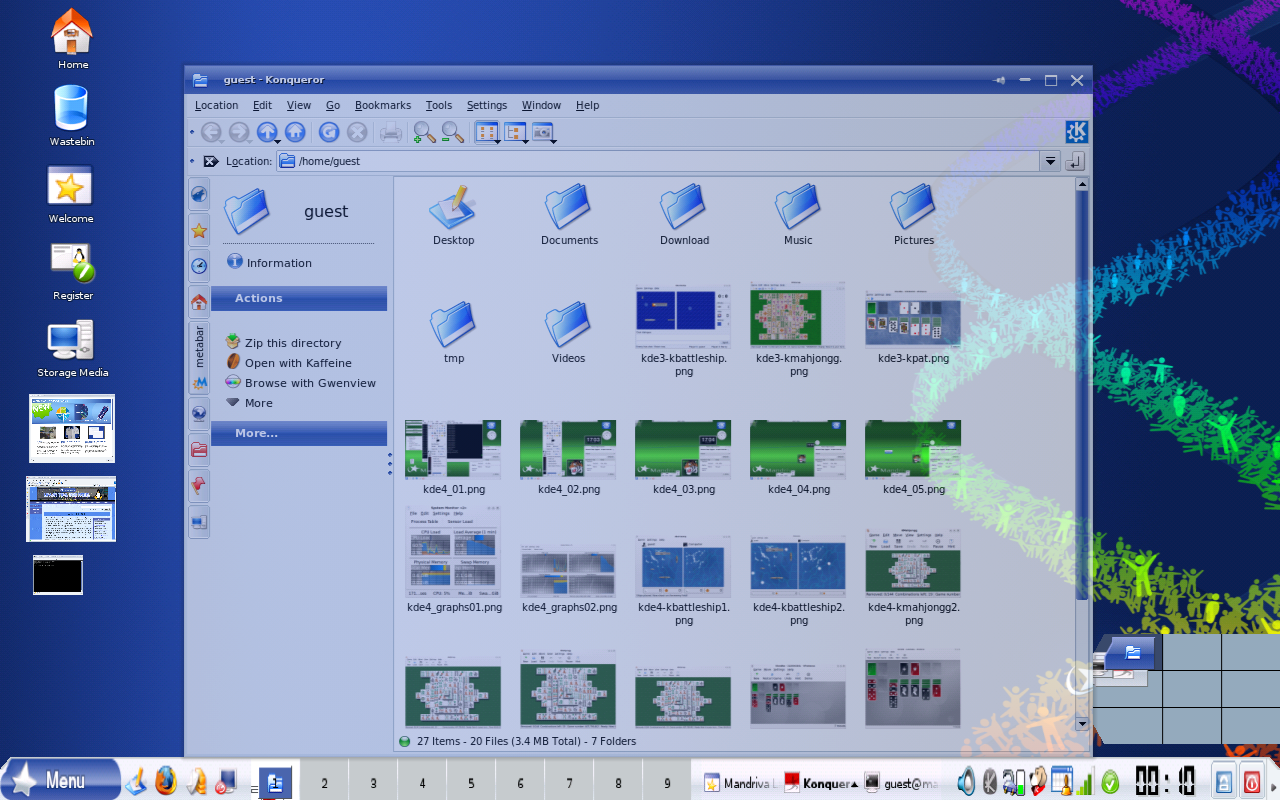Select the kde4_graphs01.png file
The image size is (1280, 800).
(x=453, y=560)
